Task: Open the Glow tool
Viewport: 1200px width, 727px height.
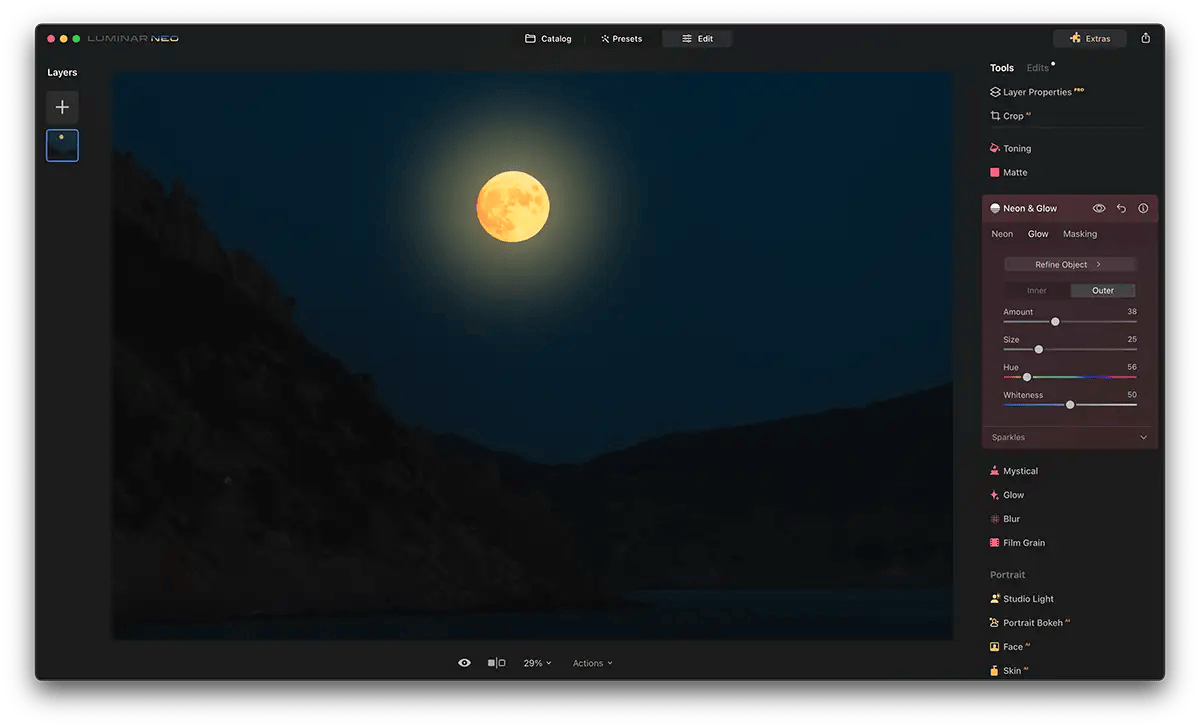Action: pyautogui.click(x=1012, y=494)
